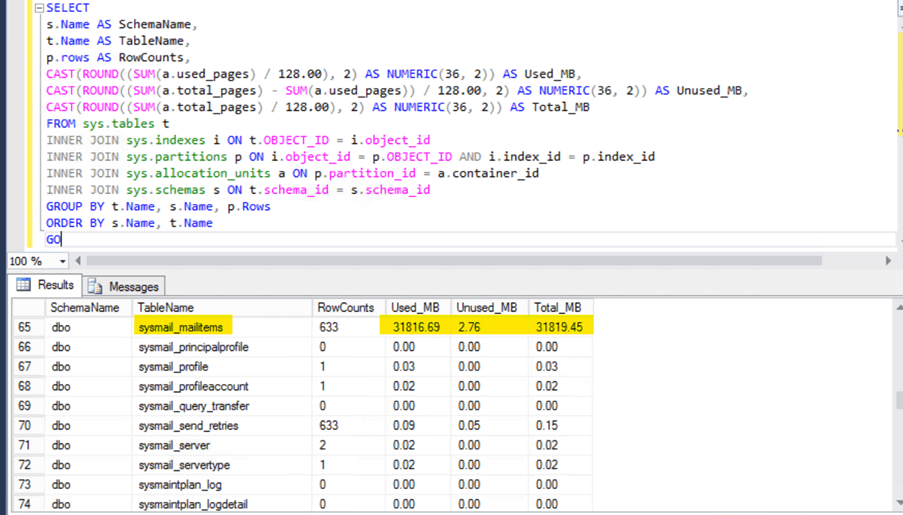Click the SchemaName column header

pyautogui.click(x=84, y=307)
